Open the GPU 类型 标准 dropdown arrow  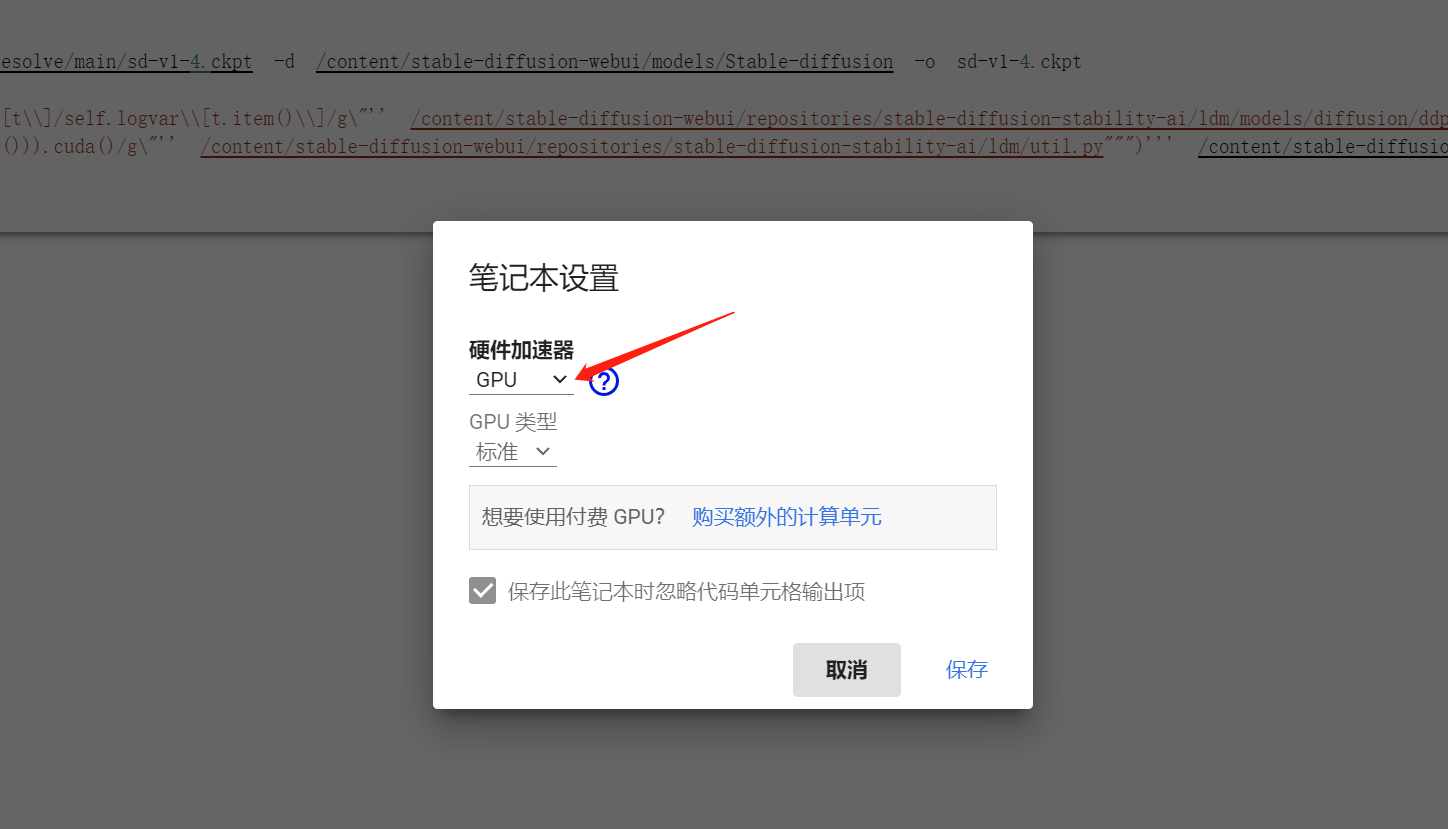click(x=543, y=451)
